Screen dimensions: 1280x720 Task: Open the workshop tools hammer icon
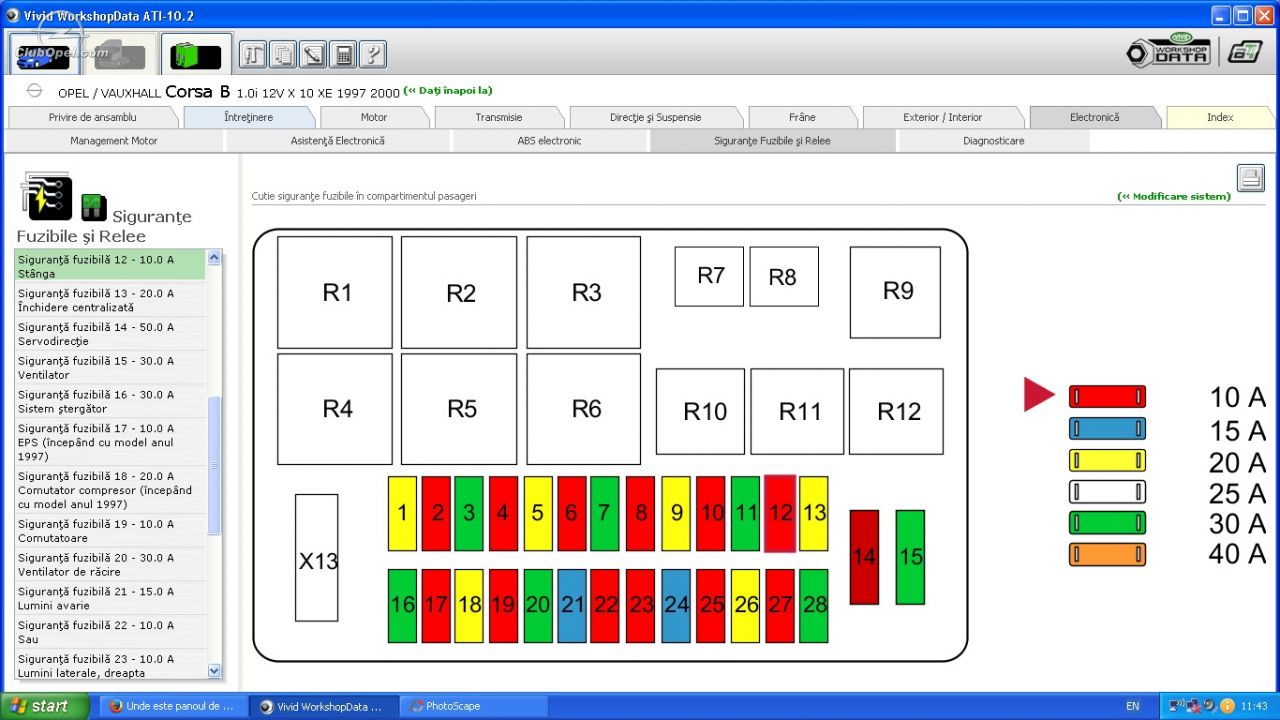[x=252, y=55]
